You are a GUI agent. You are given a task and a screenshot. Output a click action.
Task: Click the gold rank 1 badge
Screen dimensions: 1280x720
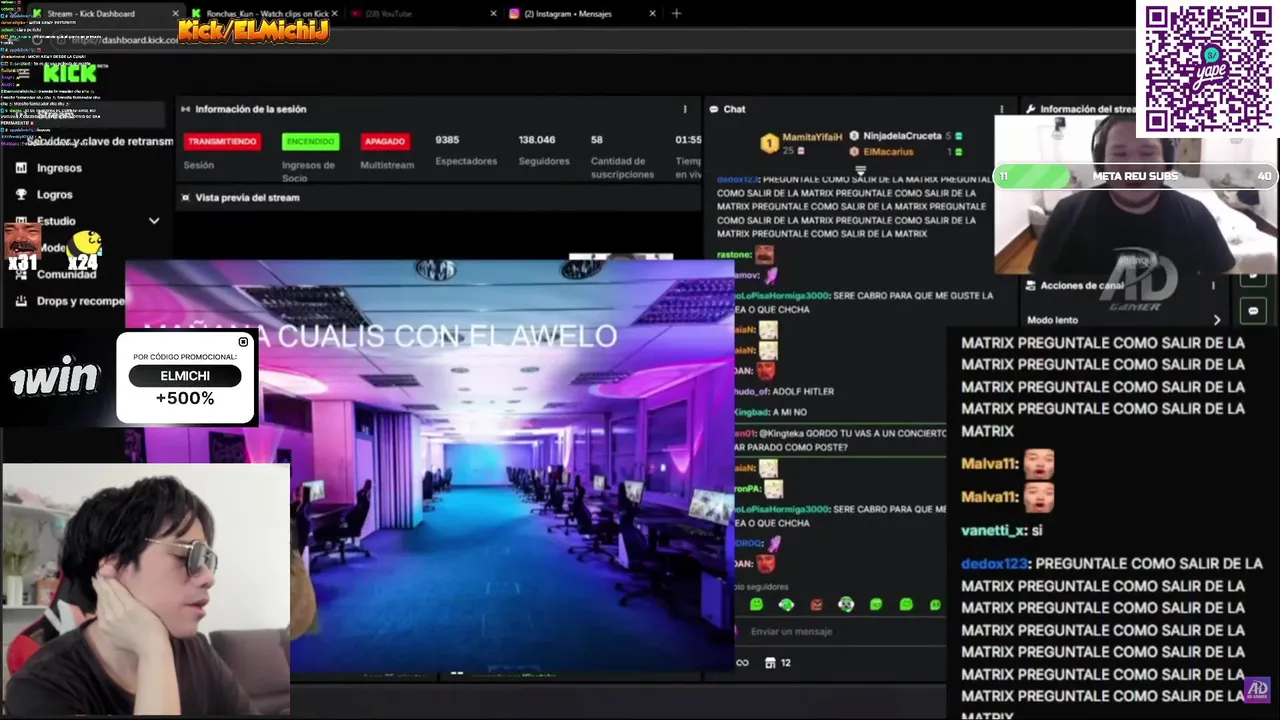pos(769,144)
